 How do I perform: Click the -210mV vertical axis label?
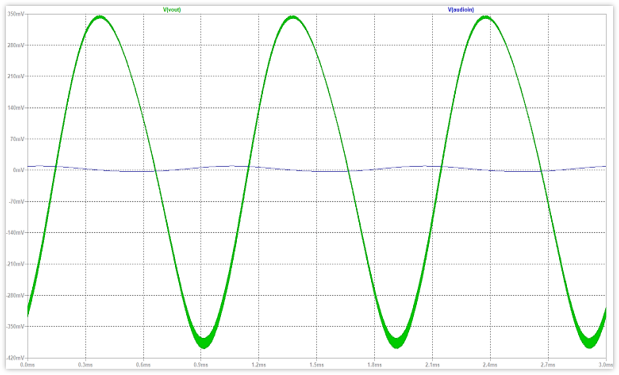pos(15,264)
